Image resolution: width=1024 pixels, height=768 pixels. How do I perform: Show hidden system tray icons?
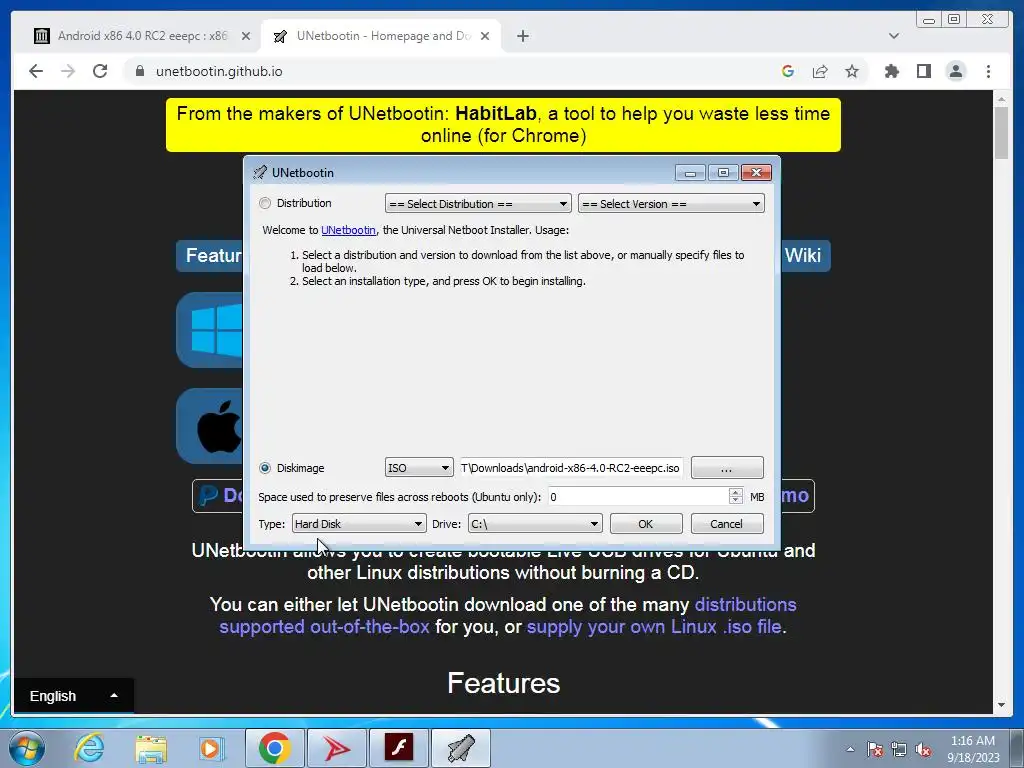click(850, 749)
